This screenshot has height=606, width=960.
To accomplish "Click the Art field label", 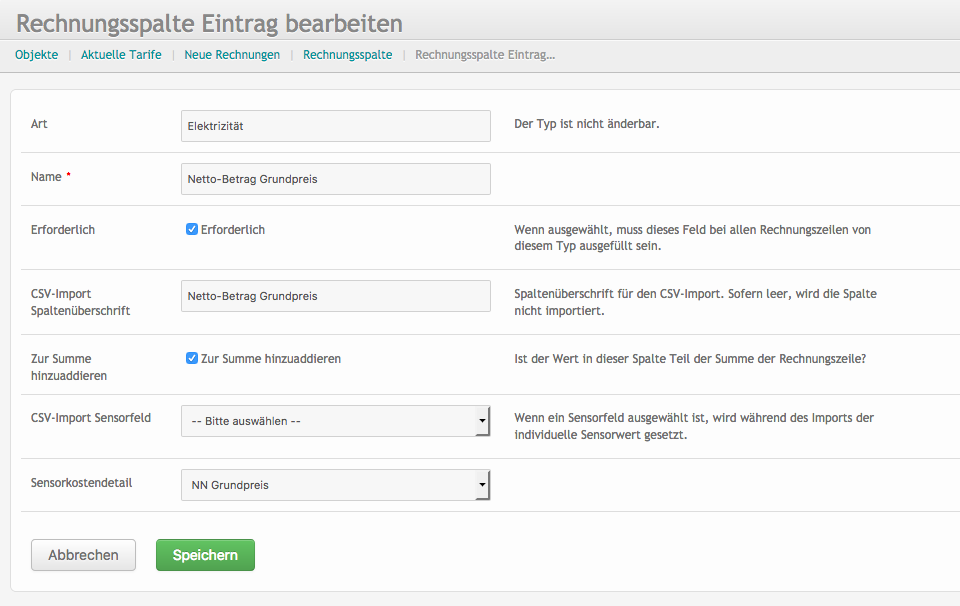I will [x=39, y=124].
